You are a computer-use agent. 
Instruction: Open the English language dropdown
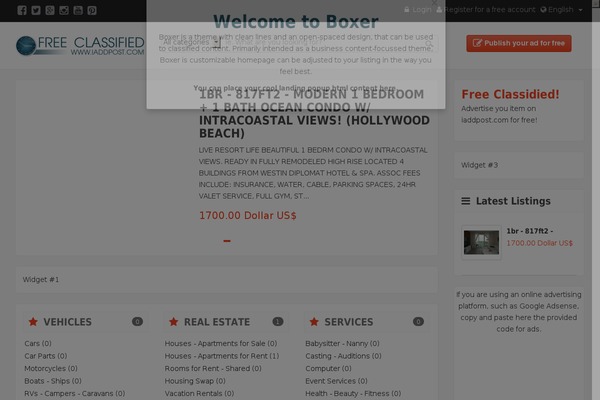tap(562, 10)
